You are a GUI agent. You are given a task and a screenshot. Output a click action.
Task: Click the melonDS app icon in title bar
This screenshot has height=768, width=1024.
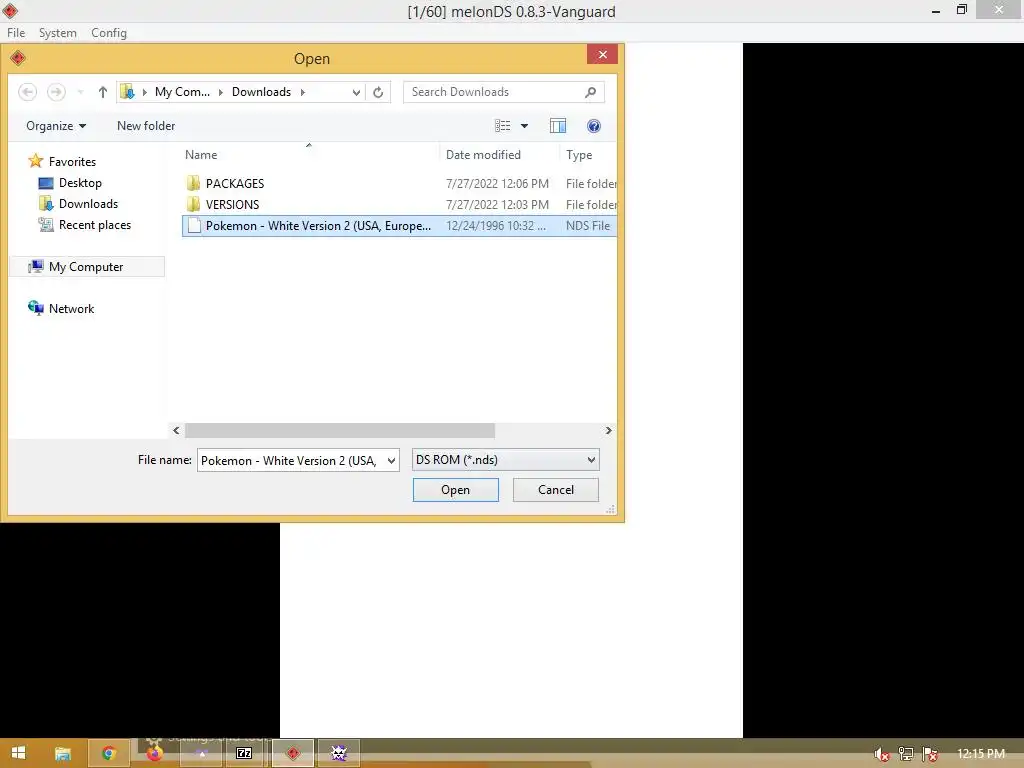point(10,10)
